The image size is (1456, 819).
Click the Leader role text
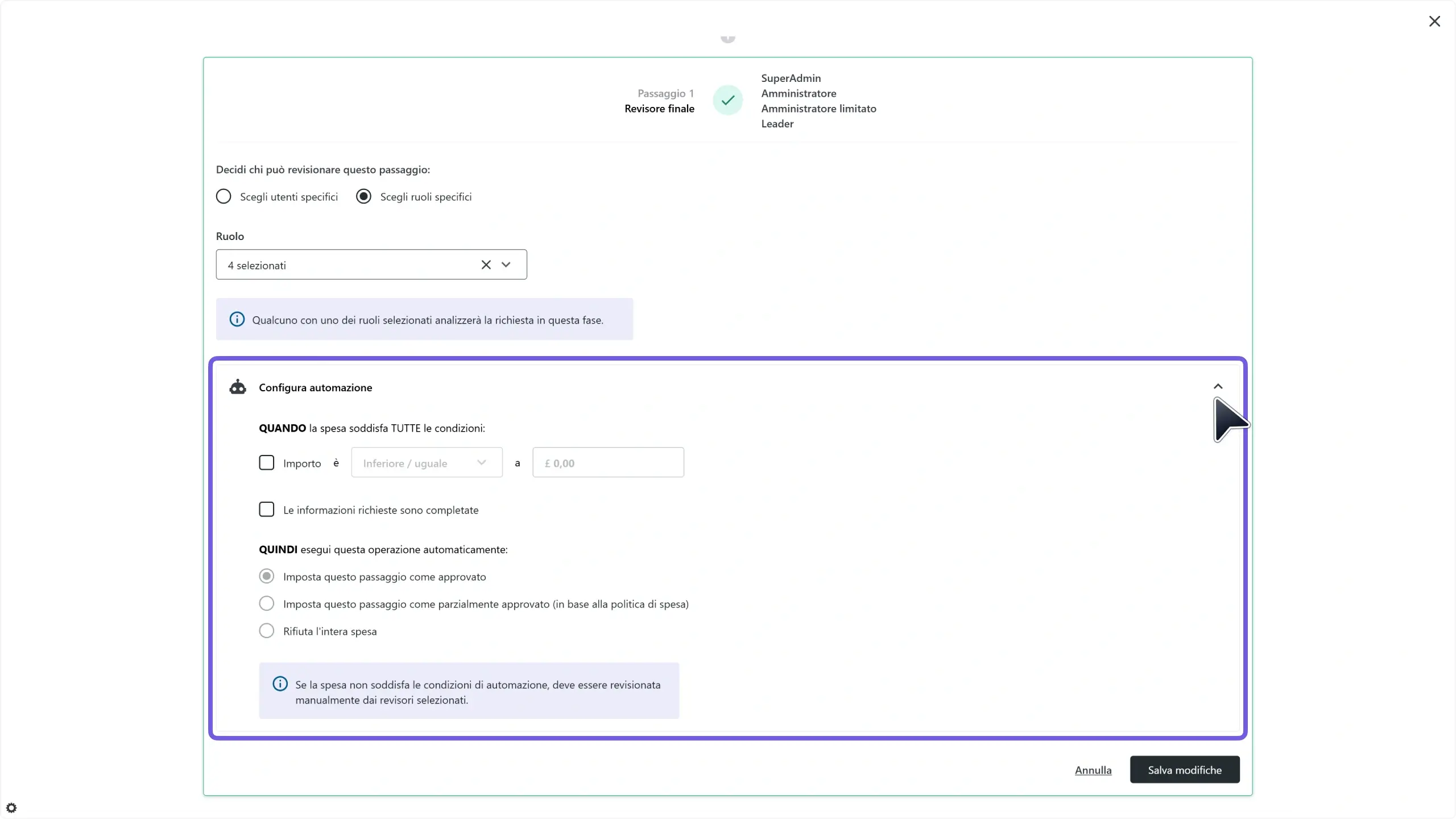[x=777, y=123]
